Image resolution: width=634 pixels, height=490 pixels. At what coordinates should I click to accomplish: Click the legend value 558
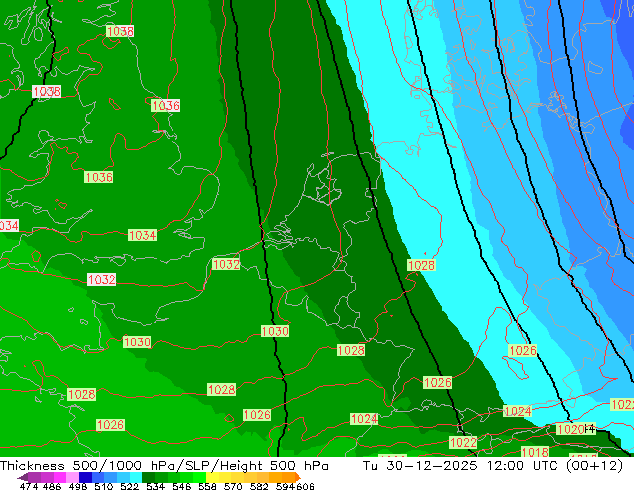click(x=207, y=486)
